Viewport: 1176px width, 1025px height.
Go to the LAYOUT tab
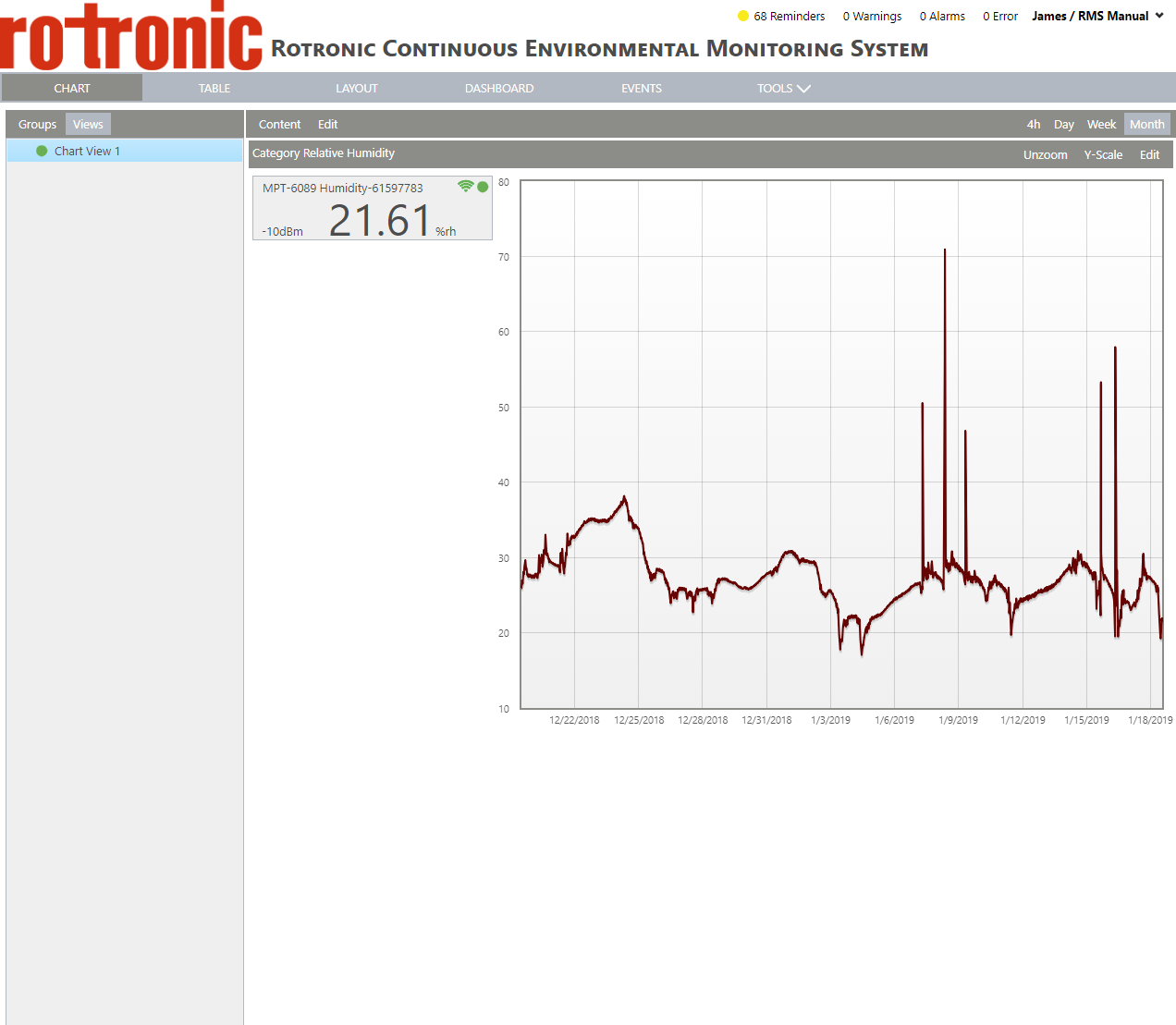(x=357, y=89)
